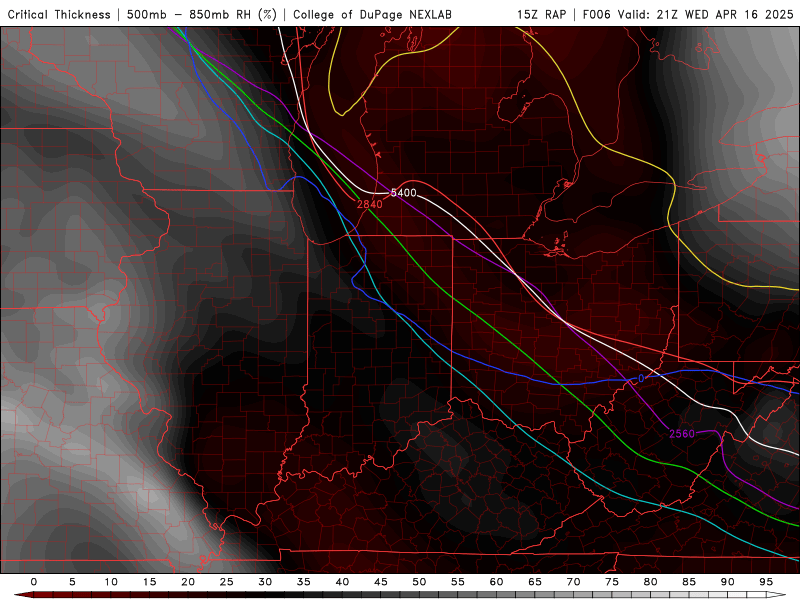800x600 pixels.
Task: Click the colorbar value 5
Action: (x=72, y=582)
